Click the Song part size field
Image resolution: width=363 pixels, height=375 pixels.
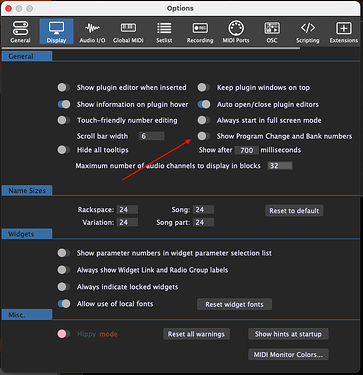[x=203, y=222]
